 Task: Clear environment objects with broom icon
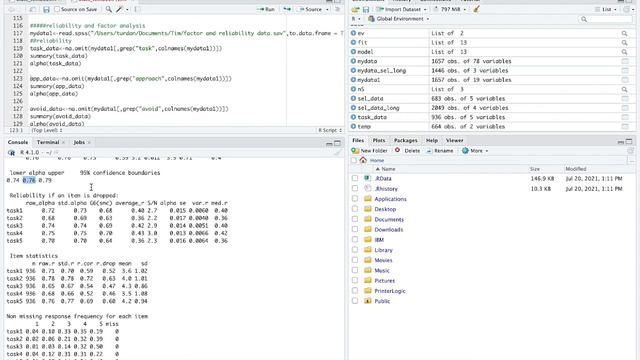pos(476,9)
